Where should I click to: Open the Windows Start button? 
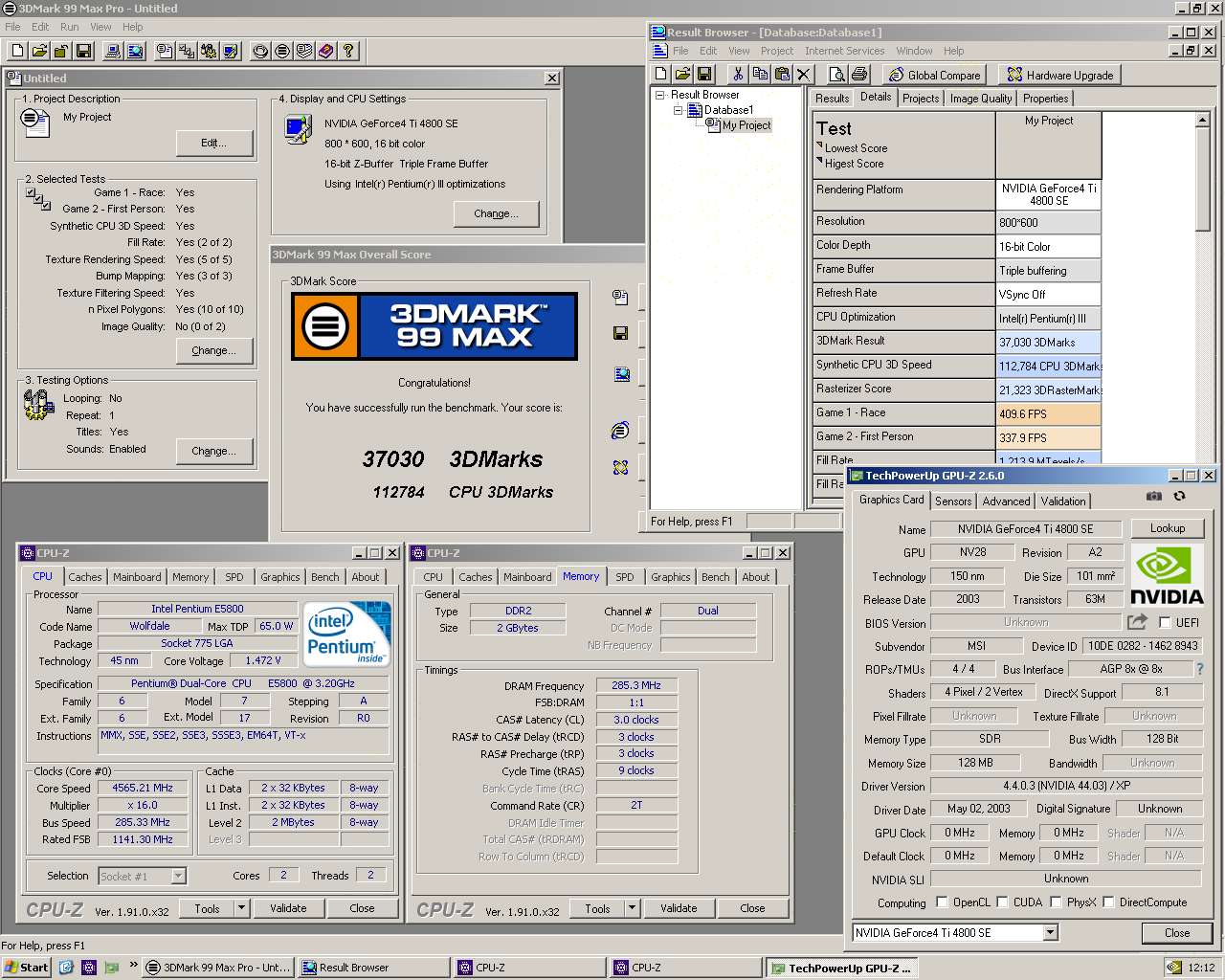pyautogui.click(x=27, y=968)
